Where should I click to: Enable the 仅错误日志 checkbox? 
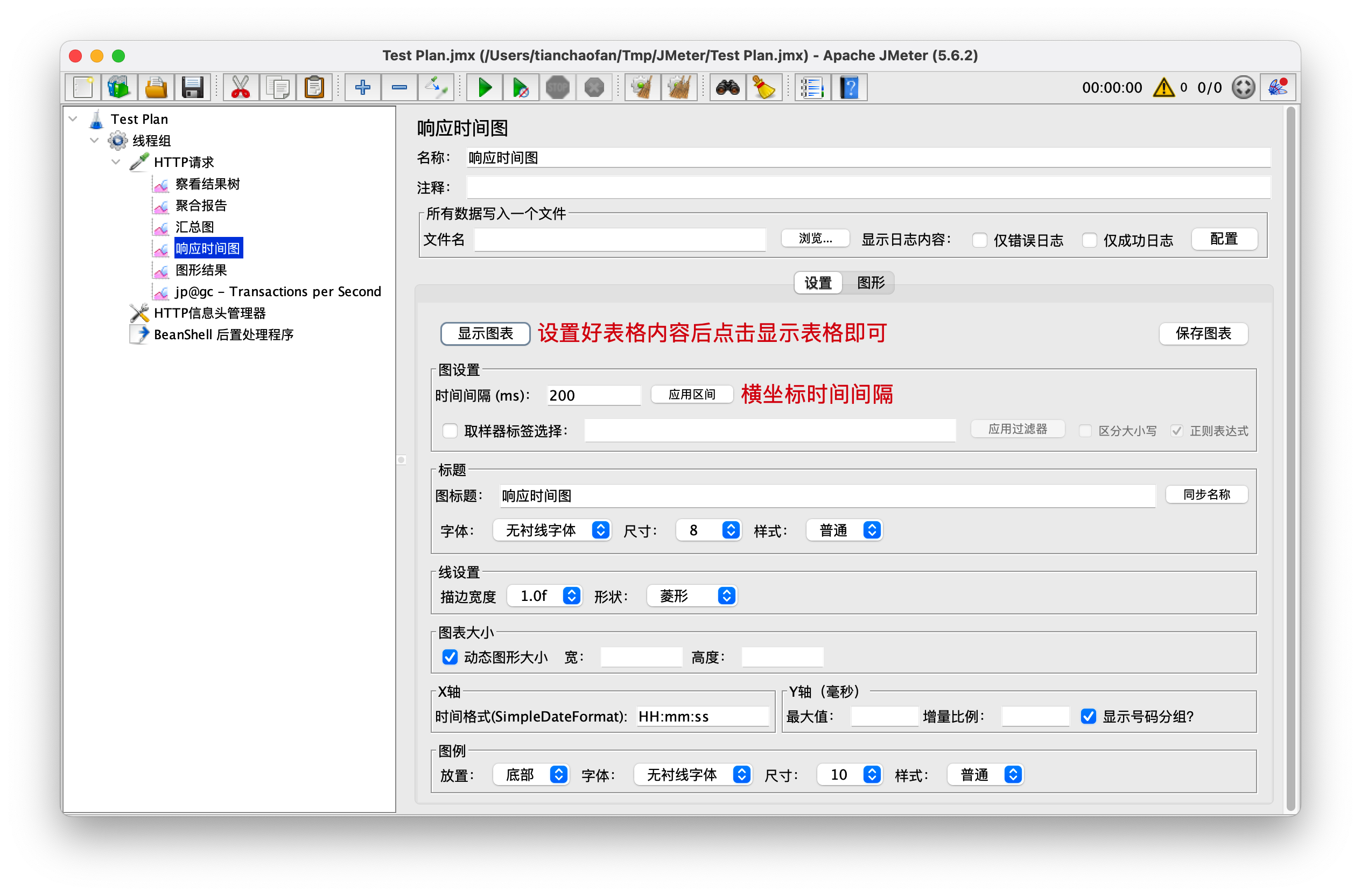pyautogui.click(x=980, y=240)
